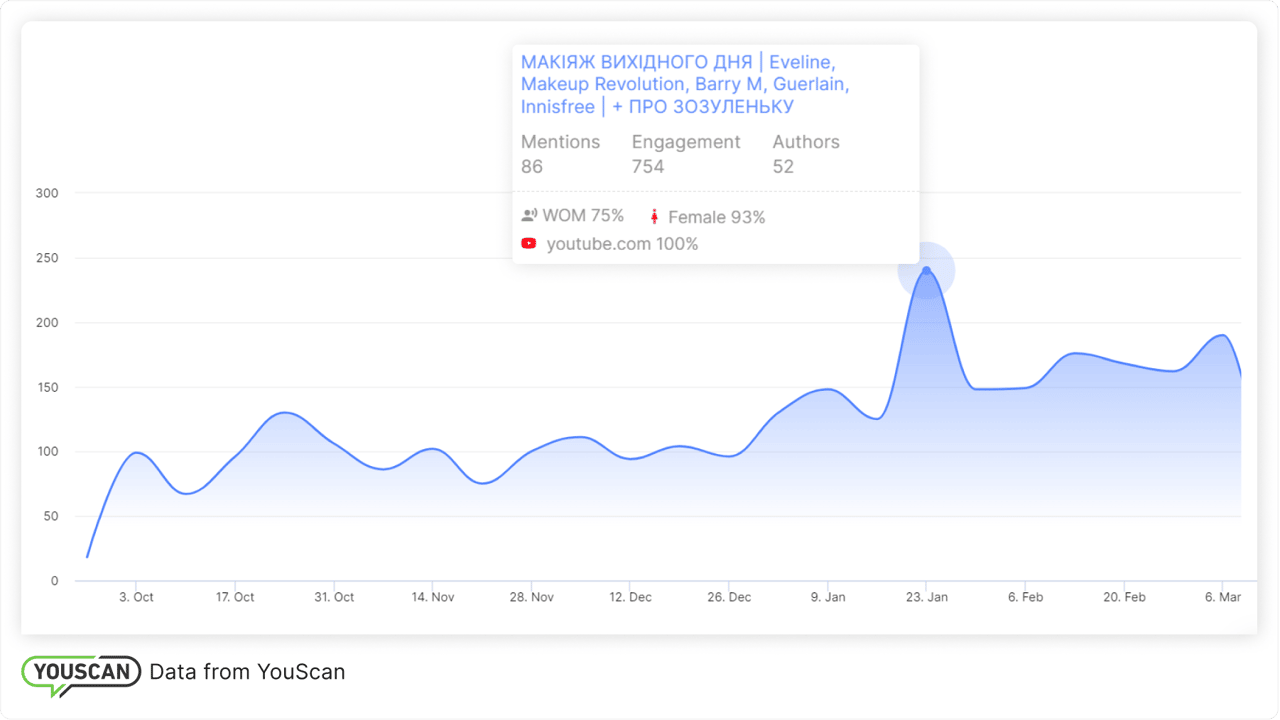The width and height of the screenshot is (1280, 720).
Task: Click the Mentions count of 86
Action: click(532, 166)
